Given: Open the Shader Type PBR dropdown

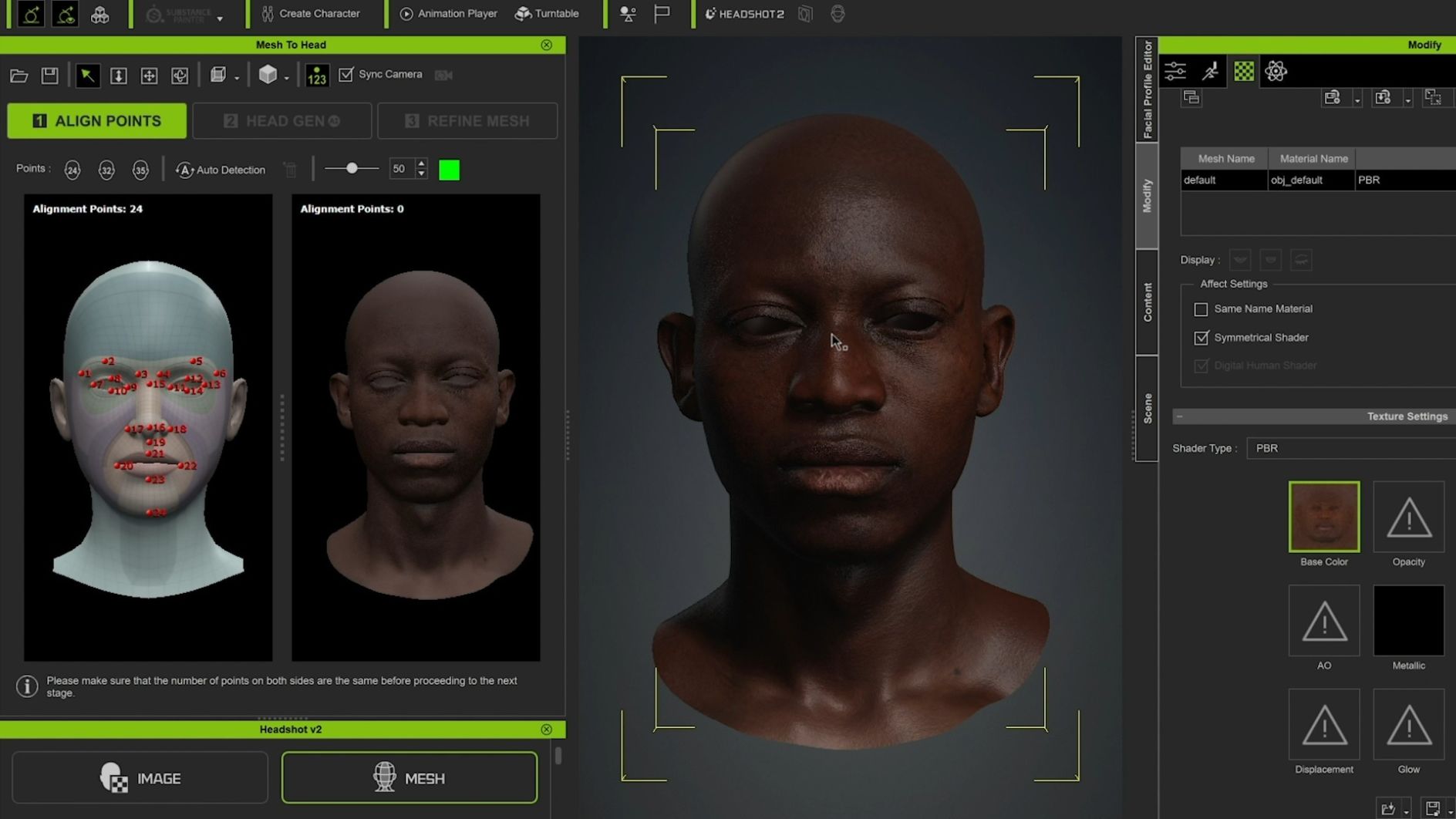Looking at the screenshot, I should click(x=1350, y=448).
